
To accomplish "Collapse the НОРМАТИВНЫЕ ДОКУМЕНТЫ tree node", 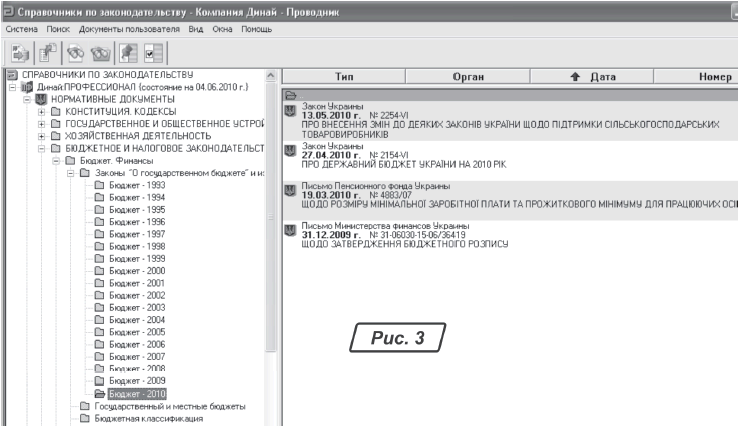I will (x=27, y=99).
